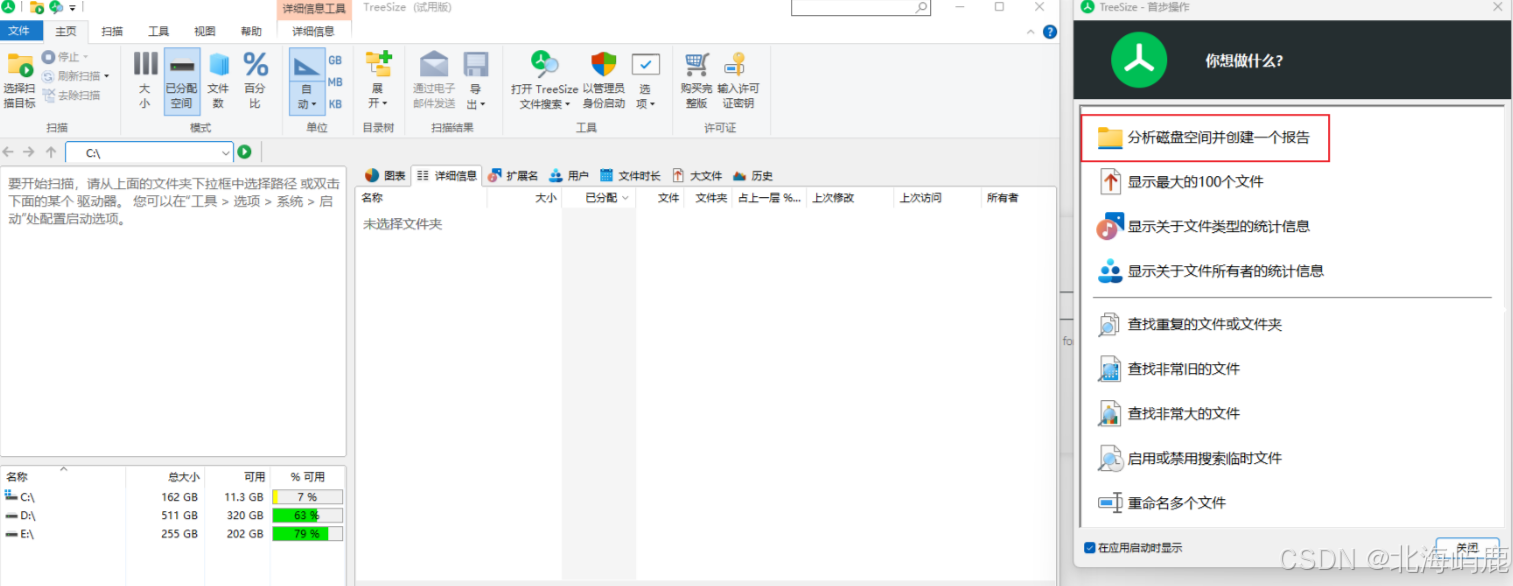Sort by the Allocated (已分配) column header
Image resolution: width=1513 pixels, height=586 pixels.
(598, 198)
